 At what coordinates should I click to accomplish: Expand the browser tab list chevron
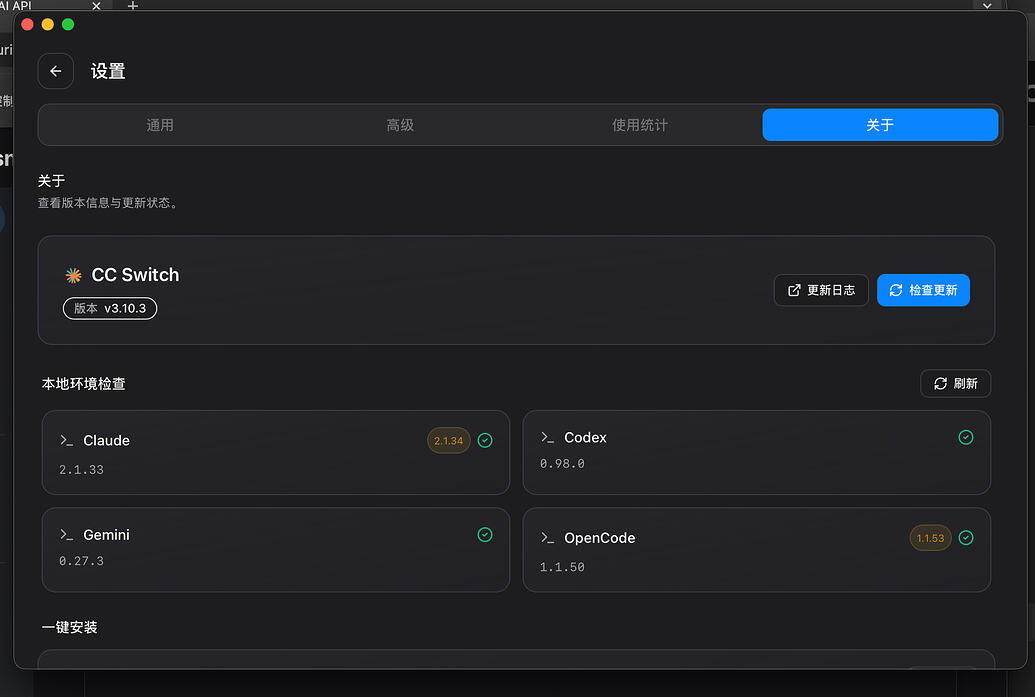click(x=987, y=5)
